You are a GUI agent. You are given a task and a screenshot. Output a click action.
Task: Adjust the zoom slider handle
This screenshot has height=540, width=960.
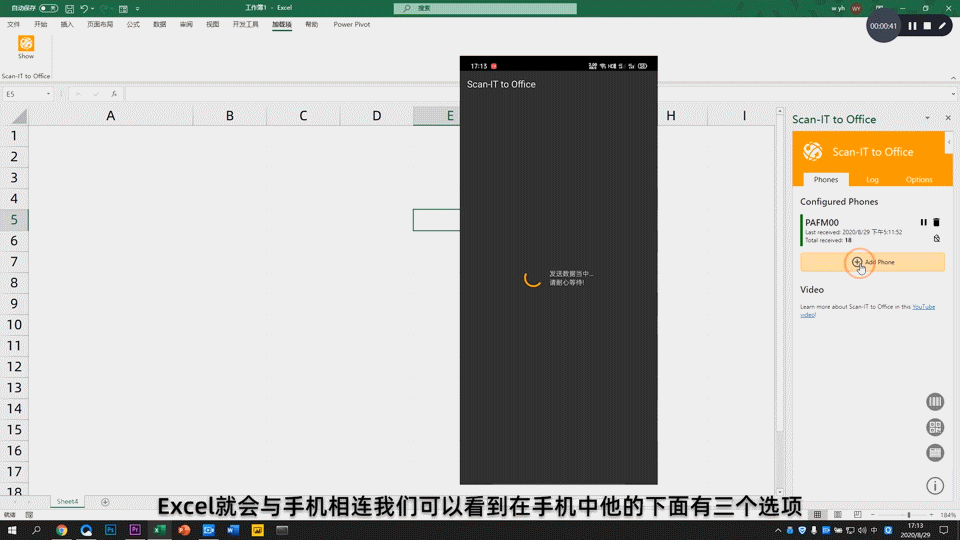(x=909, y=515)
